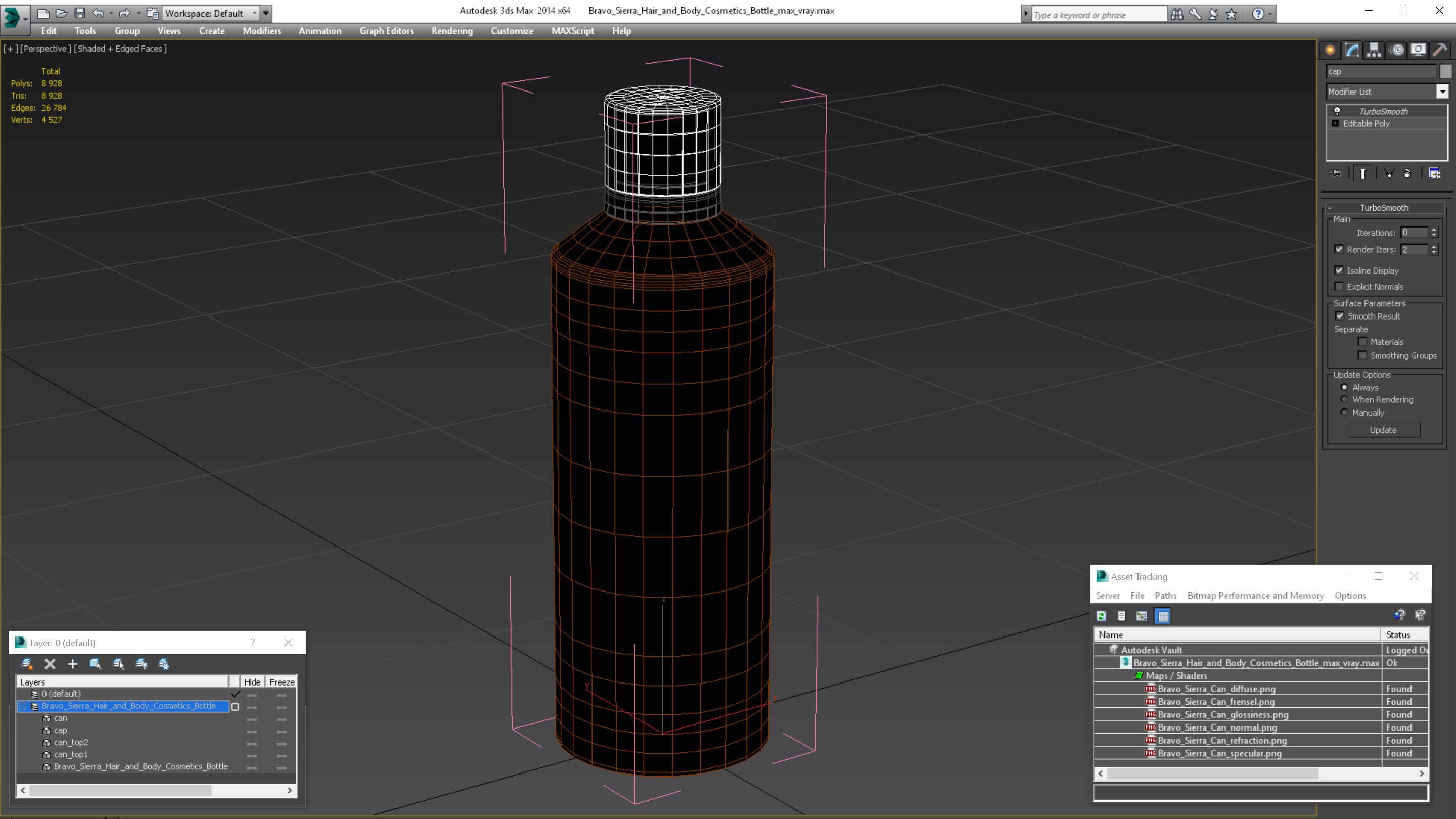Click the [Perspective] viewport label
This screenshot has height=819, width=1456.
(x=46, y=49)
